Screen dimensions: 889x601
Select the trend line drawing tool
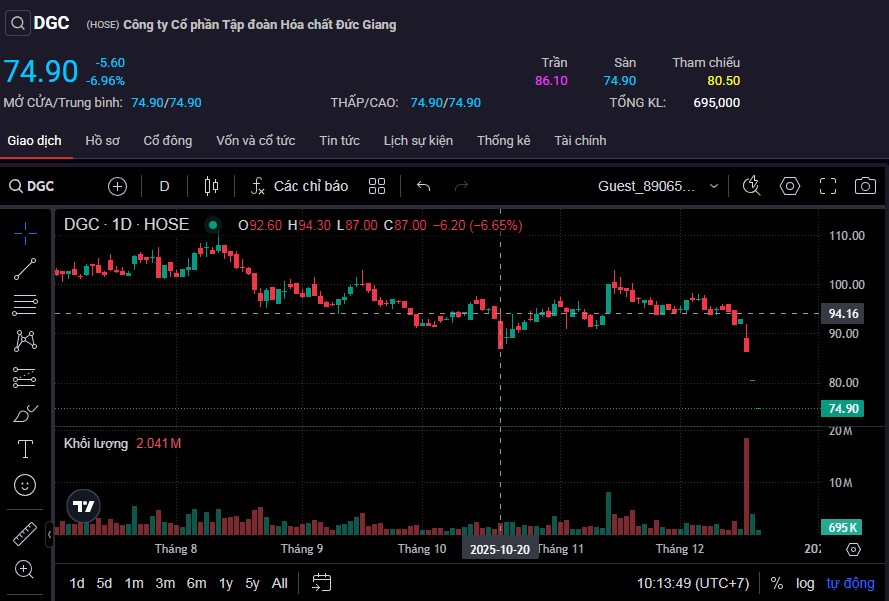point(25,269)
